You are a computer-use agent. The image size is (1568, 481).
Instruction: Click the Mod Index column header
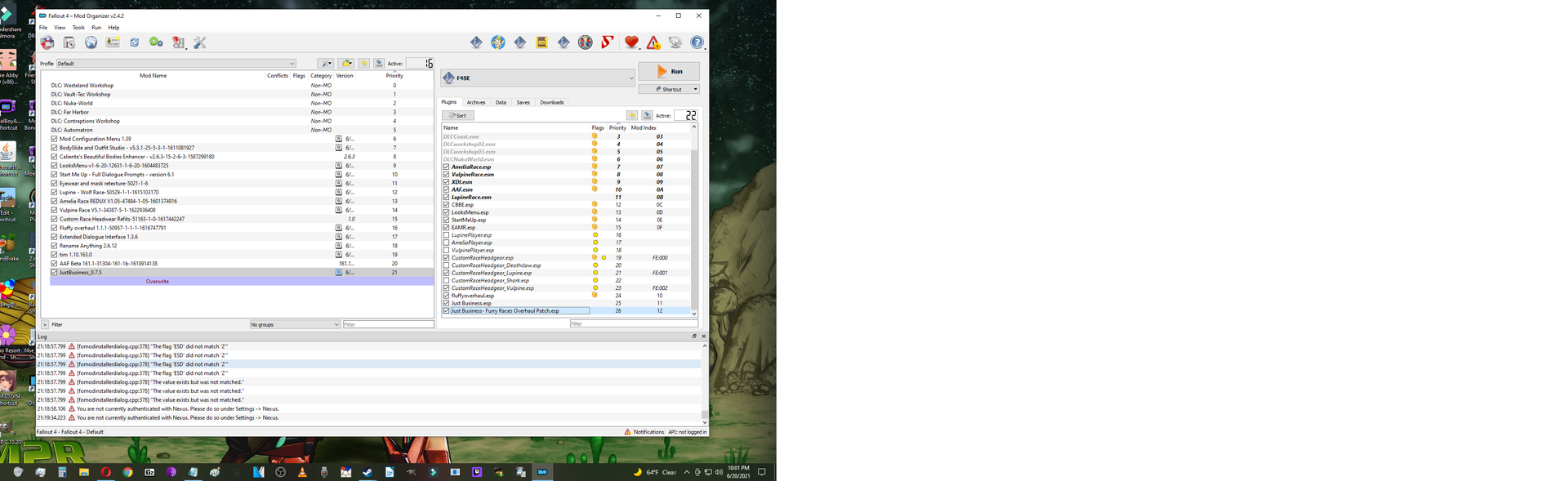click(x=644, y=127)
